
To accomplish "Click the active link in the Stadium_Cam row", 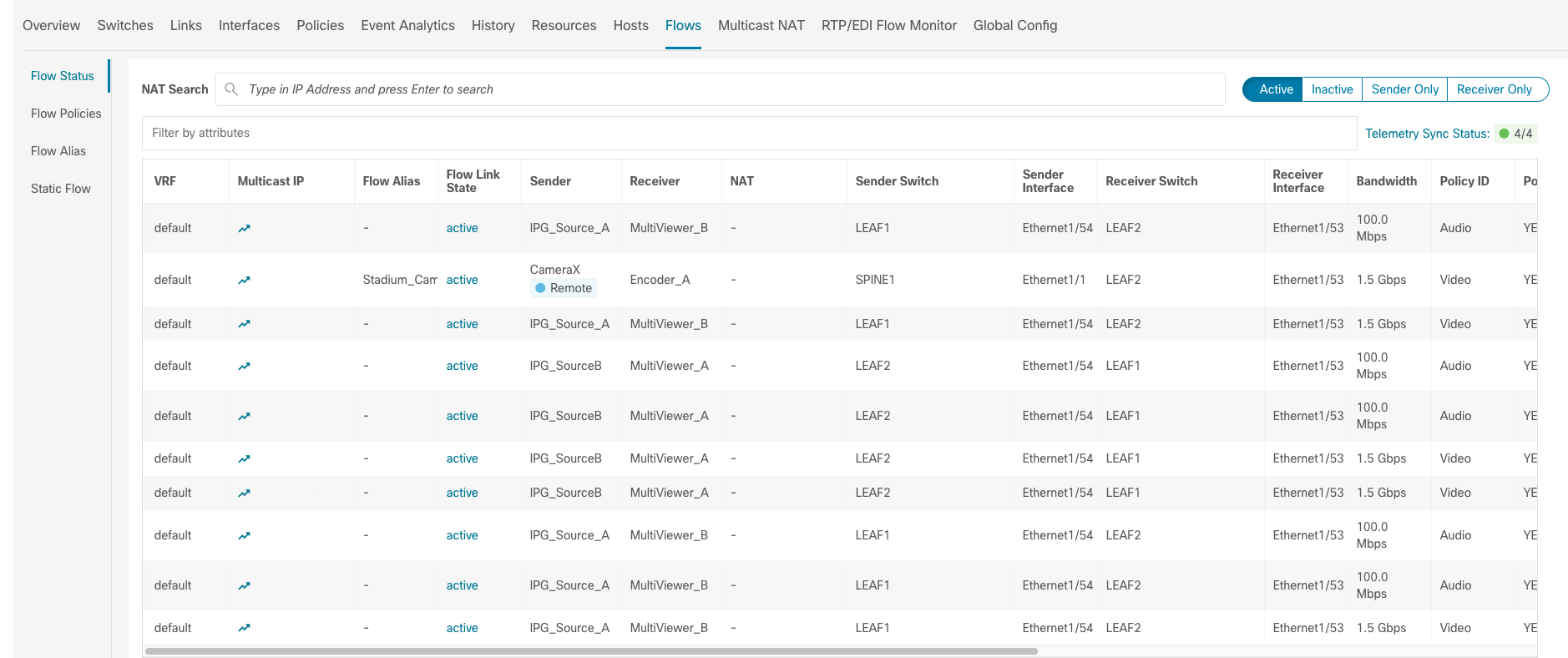I will 462,280.
